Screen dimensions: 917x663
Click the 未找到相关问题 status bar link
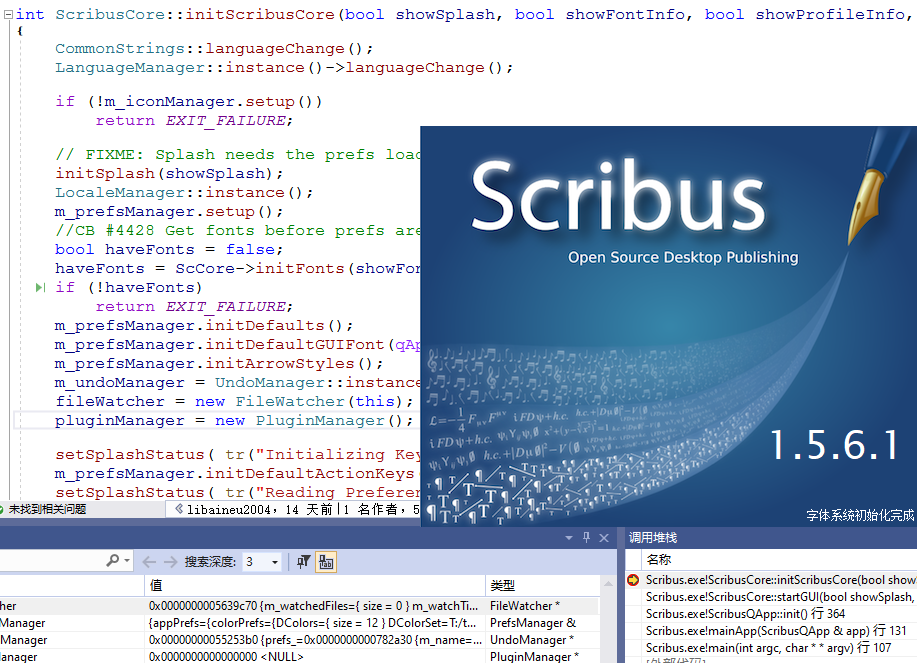point(55,509)
